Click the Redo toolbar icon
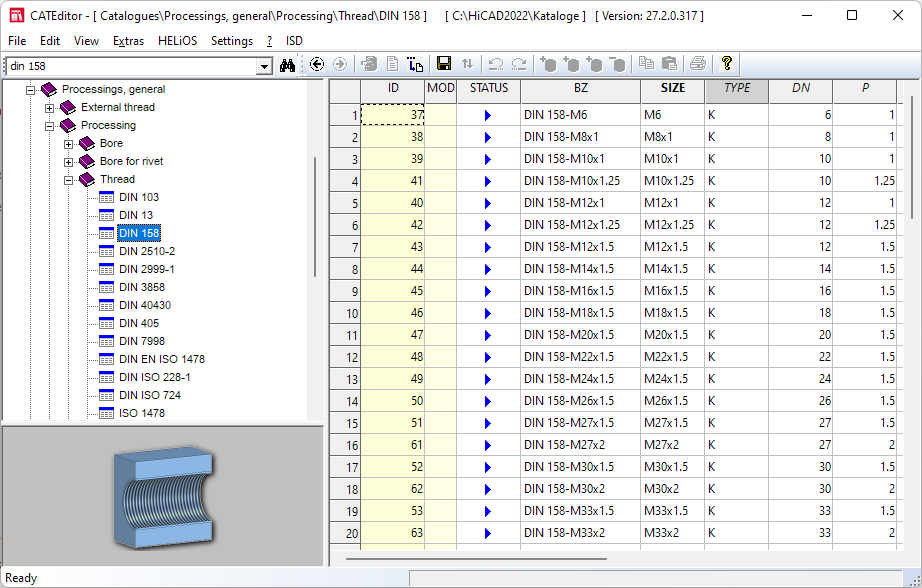The height and width of the screenshot is (588, 922). (519, 64)
